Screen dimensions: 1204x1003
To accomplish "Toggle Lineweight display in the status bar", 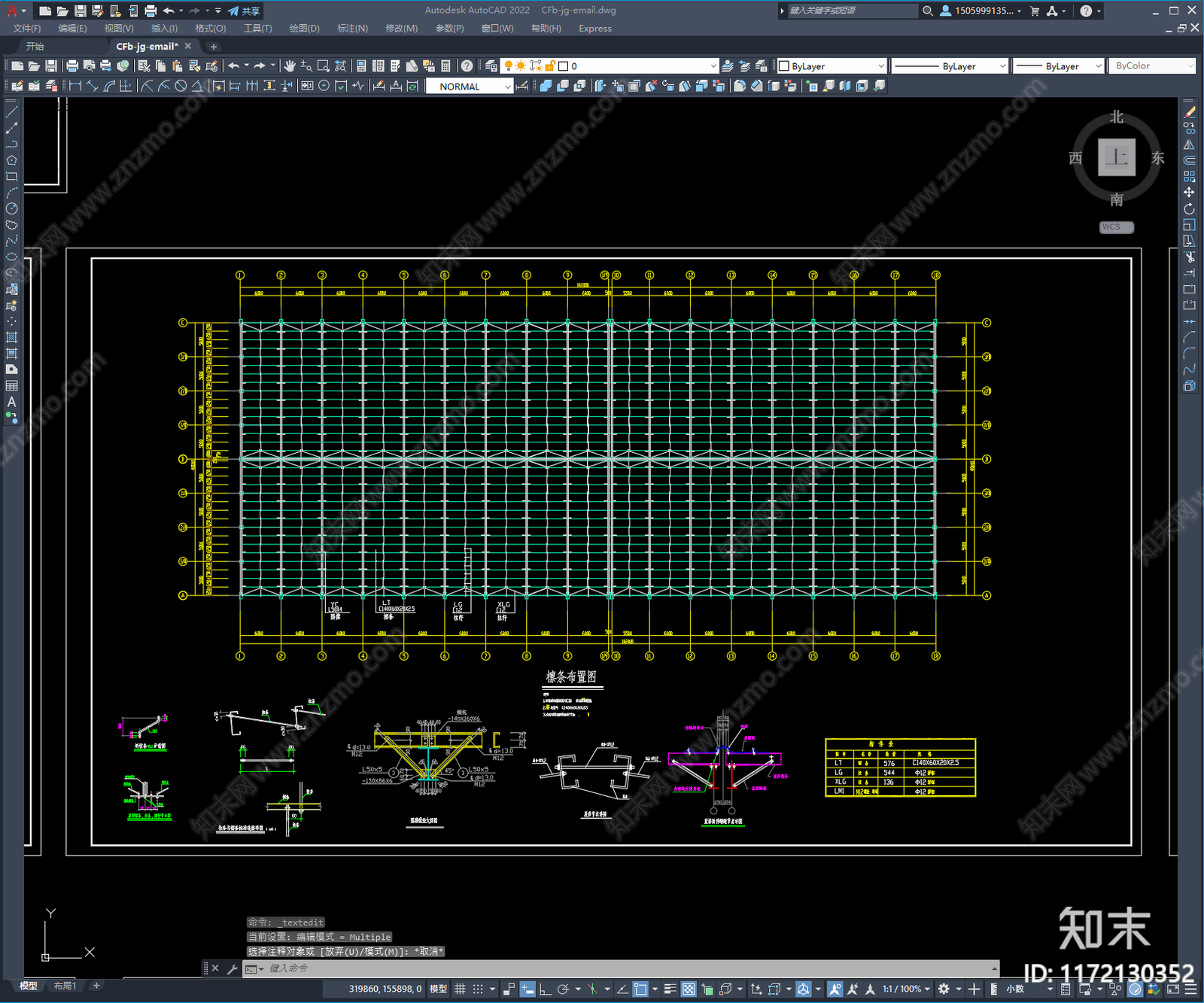I will (670, 989).
